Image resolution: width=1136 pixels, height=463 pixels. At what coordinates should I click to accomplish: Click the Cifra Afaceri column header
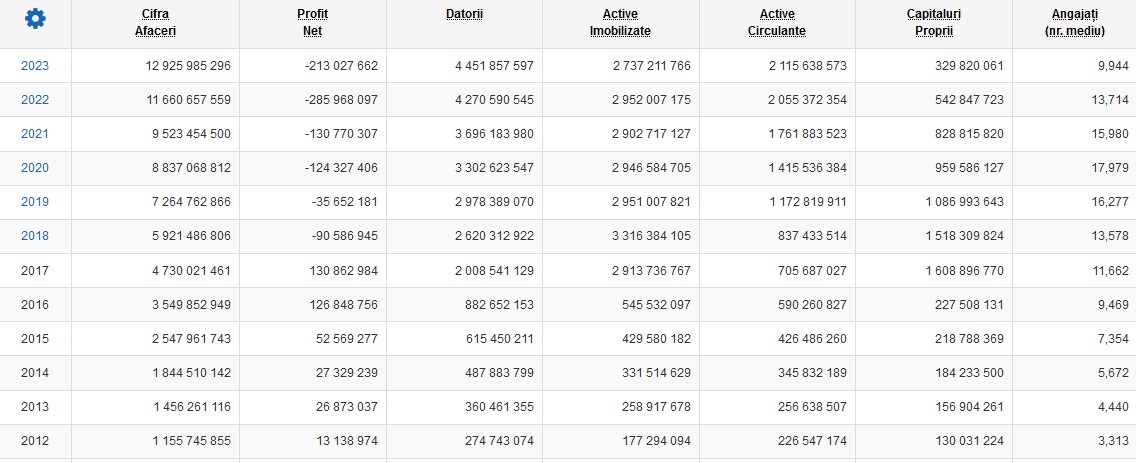(x=156, y=22)
